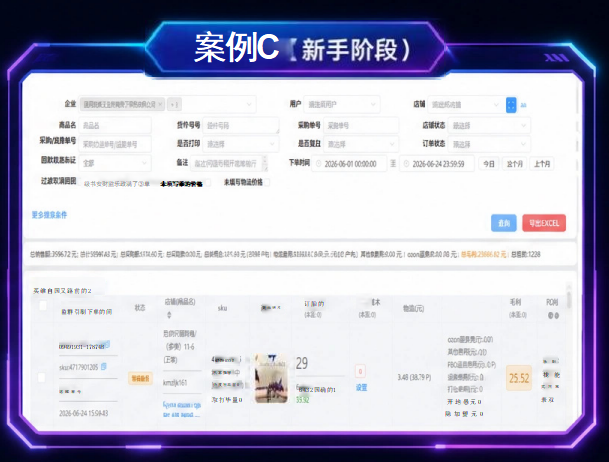This screenshot has width=609, height=462.
Task: Click the red 导出EXCEL button
Action: [x=544, y=223]
